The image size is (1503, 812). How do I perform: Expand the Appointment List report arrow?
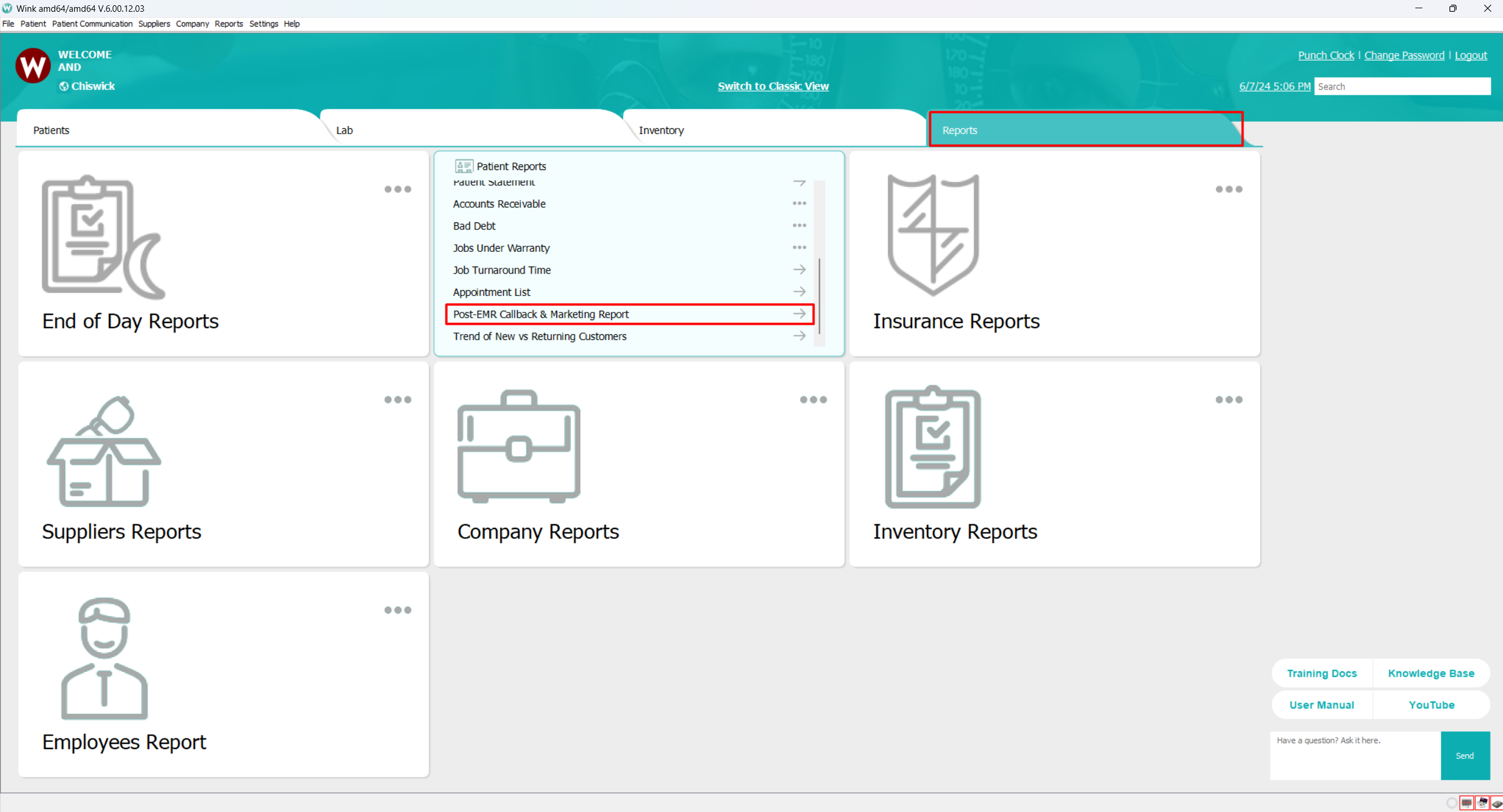point(799,291)
